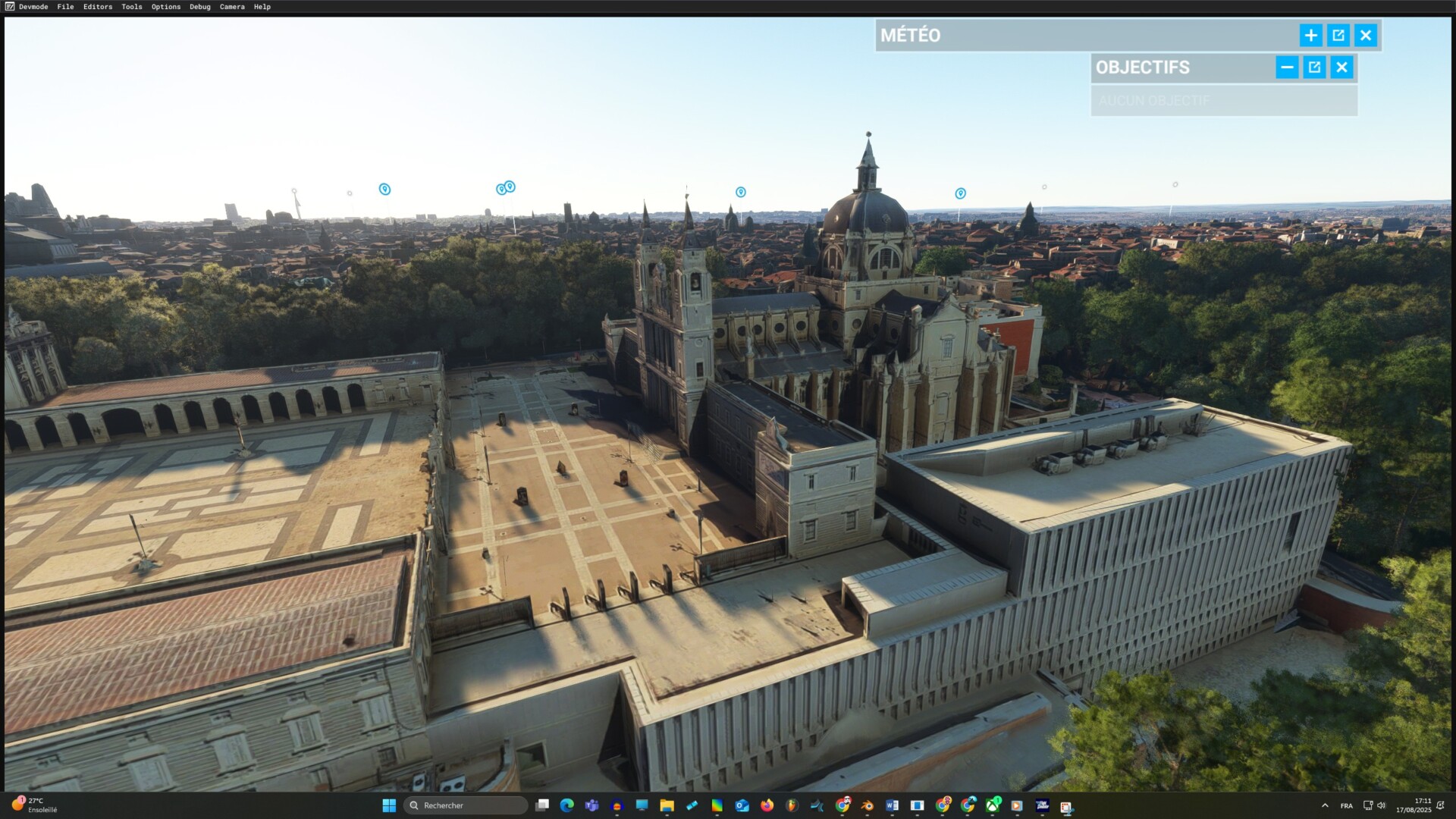Detach the OBJECTIFS panel to window

click(1314, 67)
